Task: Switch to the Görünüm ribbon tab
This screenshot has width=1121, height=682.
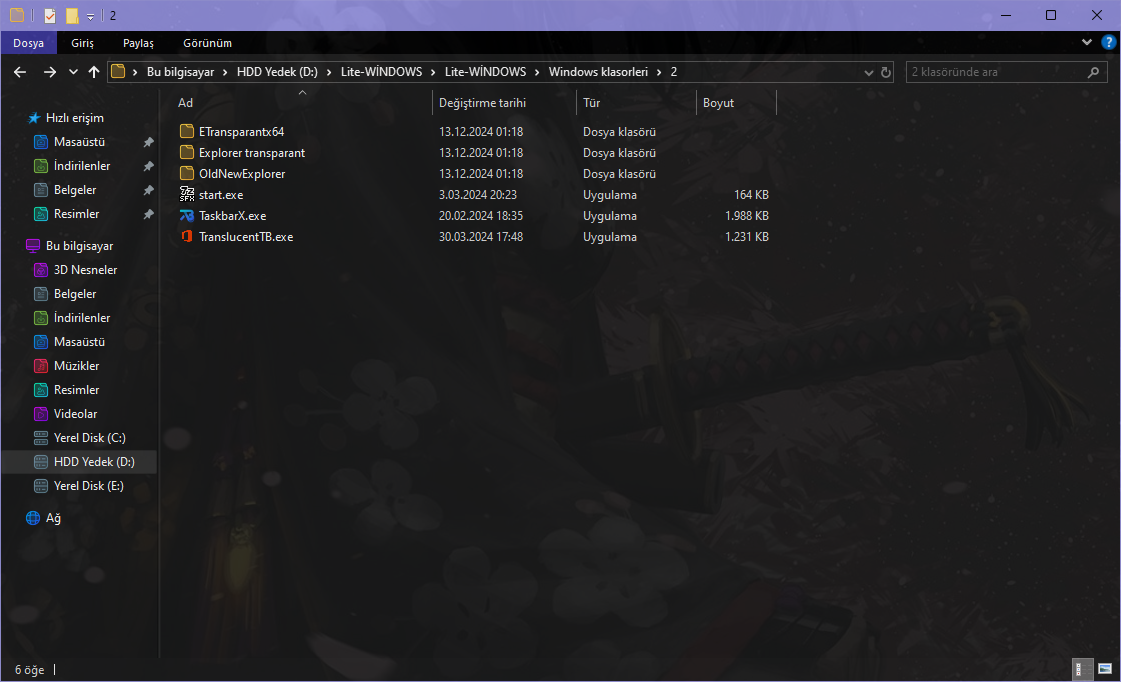Action: click(207, 43)
